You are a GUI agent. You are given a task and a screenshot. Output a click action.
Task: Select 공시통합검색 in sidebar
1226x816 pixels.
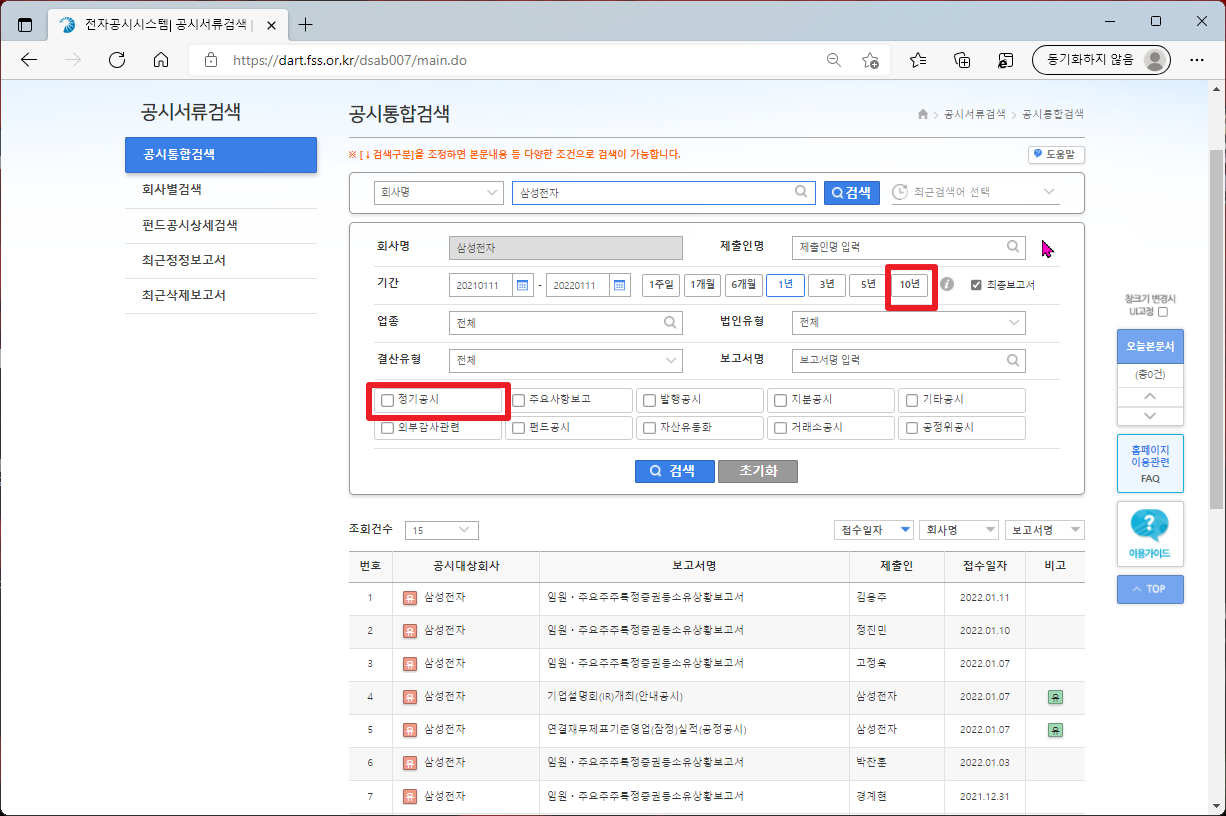(221, 155)
